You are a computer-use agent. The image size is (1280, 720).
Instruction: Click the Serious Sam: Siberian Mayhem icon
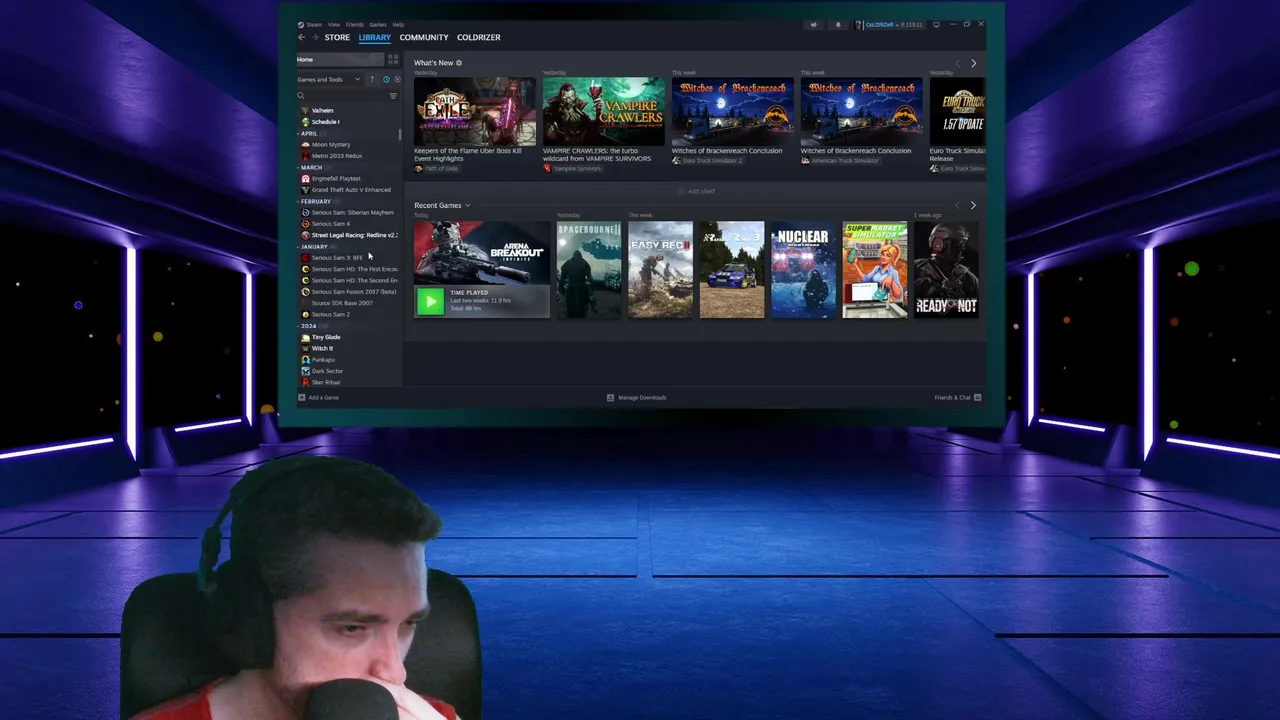(306, 212)
